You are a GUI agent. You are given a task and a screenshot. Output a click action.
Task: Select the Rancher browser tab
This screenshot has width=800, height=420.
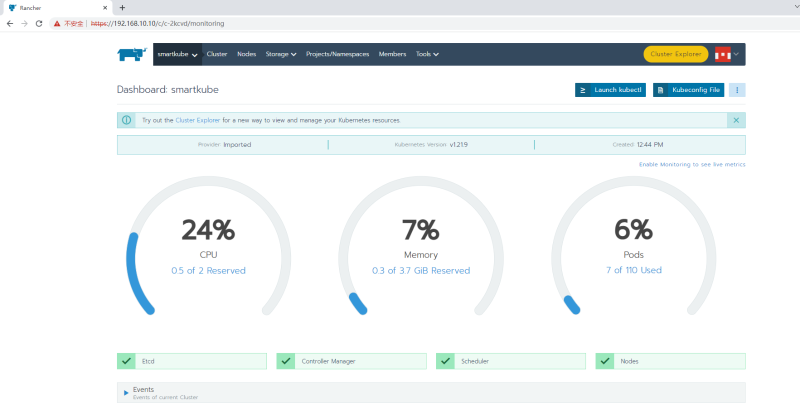(x=56, y=8)
